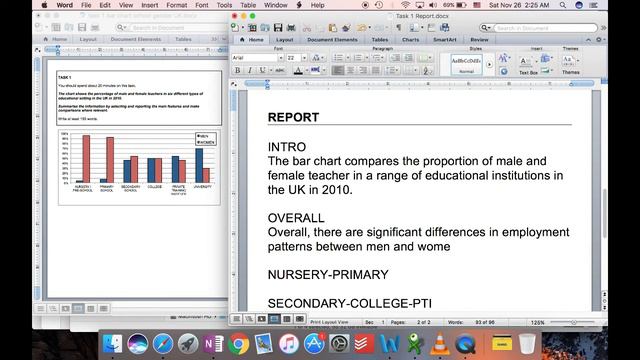Viewport: 640px width, 360px height.
Task: Justify paragraph text
Action: pos(376,70)
